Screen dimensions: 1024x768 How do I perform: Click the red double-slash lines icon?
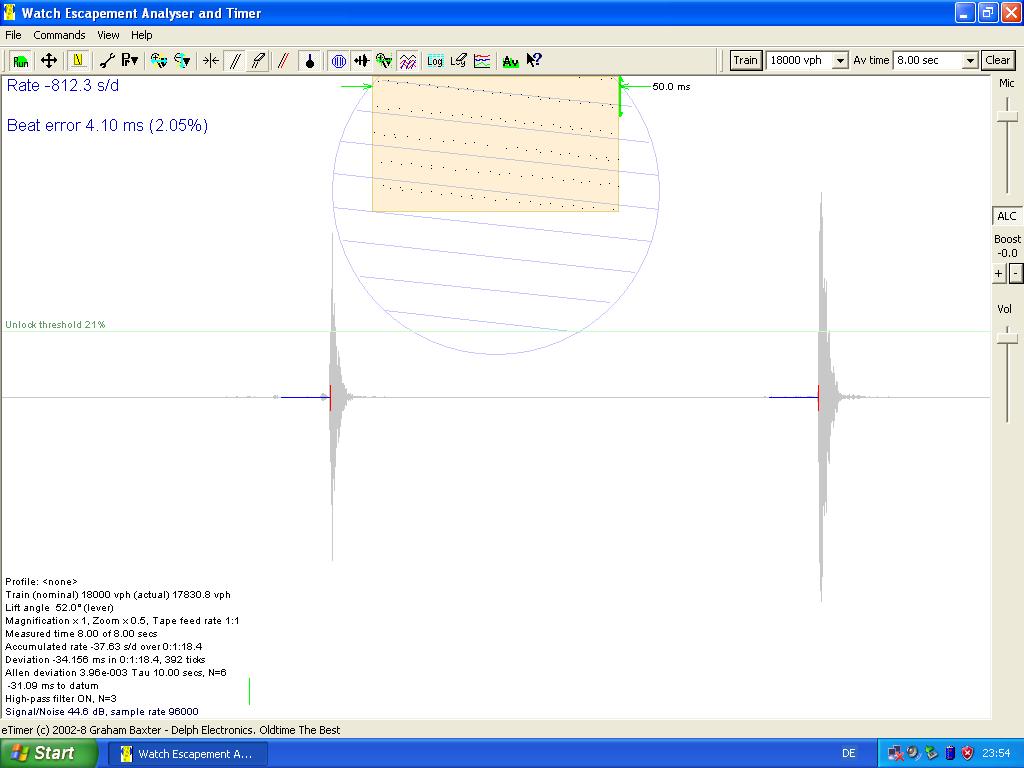(x=283, y=61)
